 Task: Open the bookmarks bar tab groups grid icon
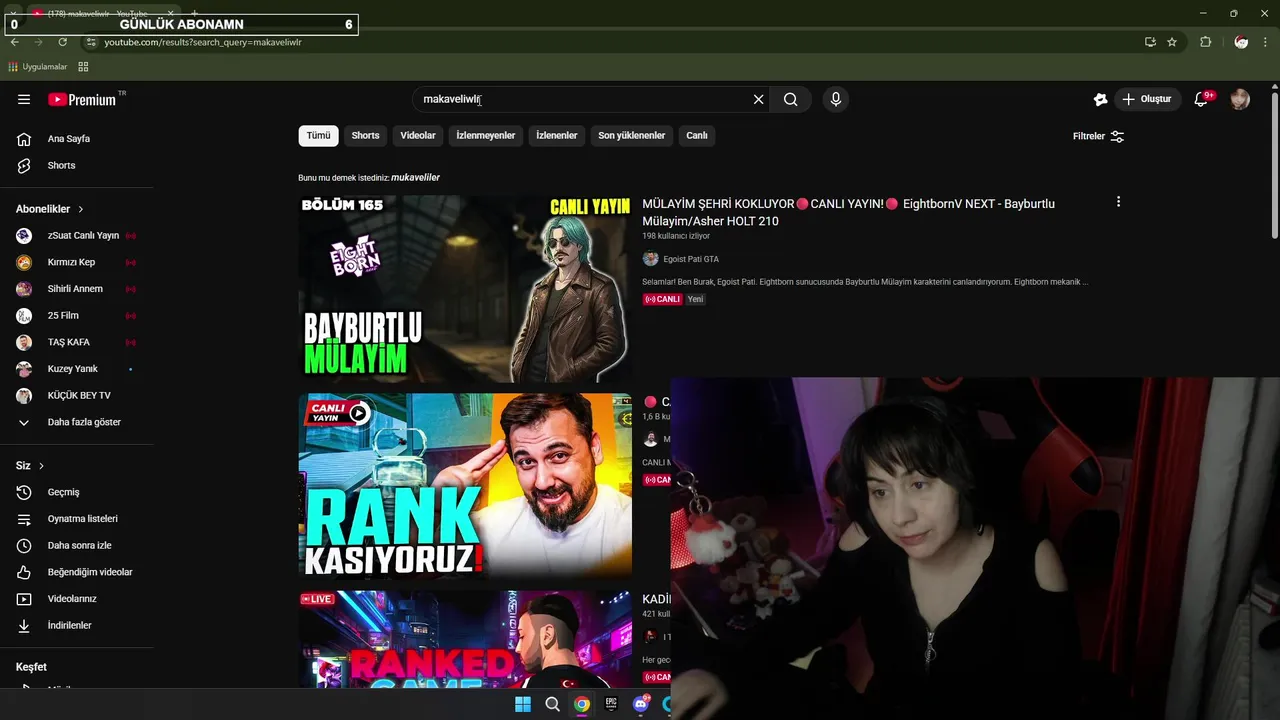tap(83, 67)
